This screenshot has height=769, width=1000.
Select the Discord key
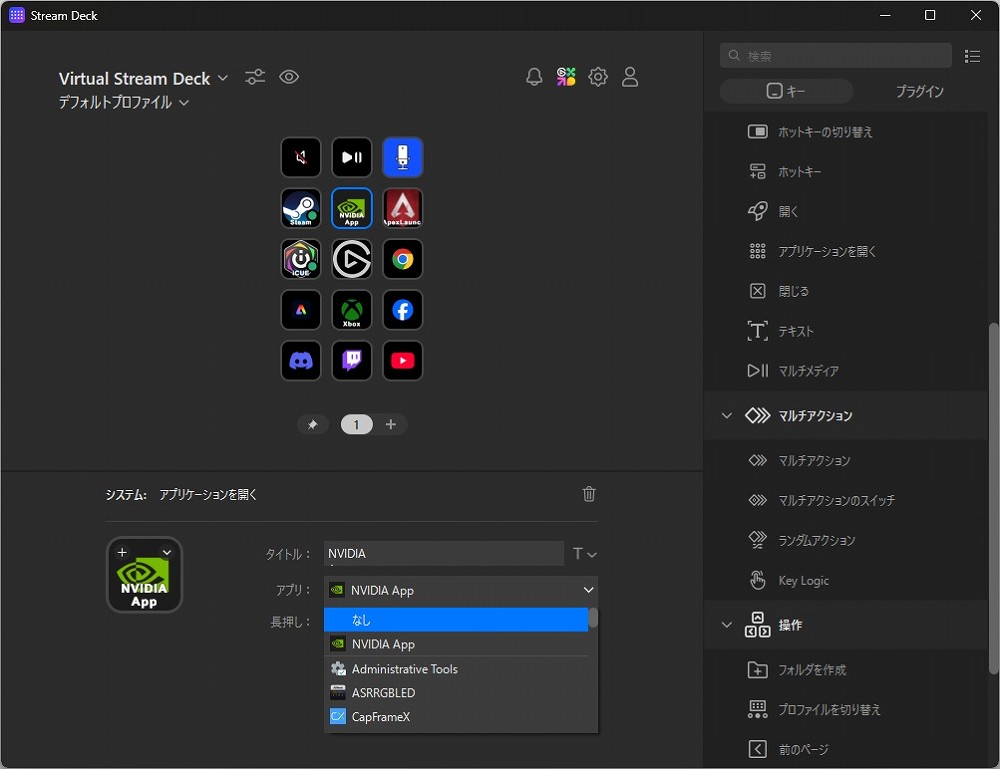point(301,361)
